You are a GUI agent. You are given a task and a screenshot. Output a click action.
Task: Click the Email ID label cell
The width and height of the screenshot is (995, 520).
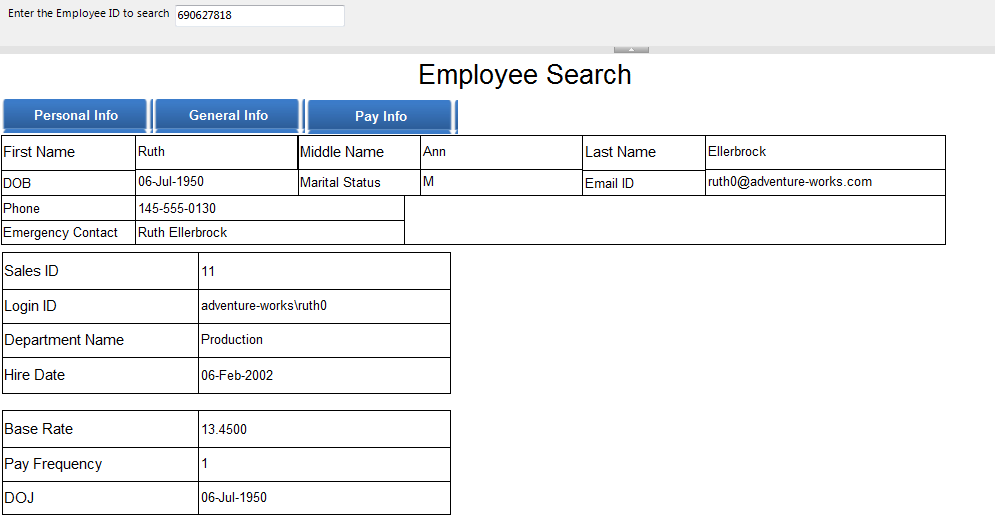coord(643,183)
